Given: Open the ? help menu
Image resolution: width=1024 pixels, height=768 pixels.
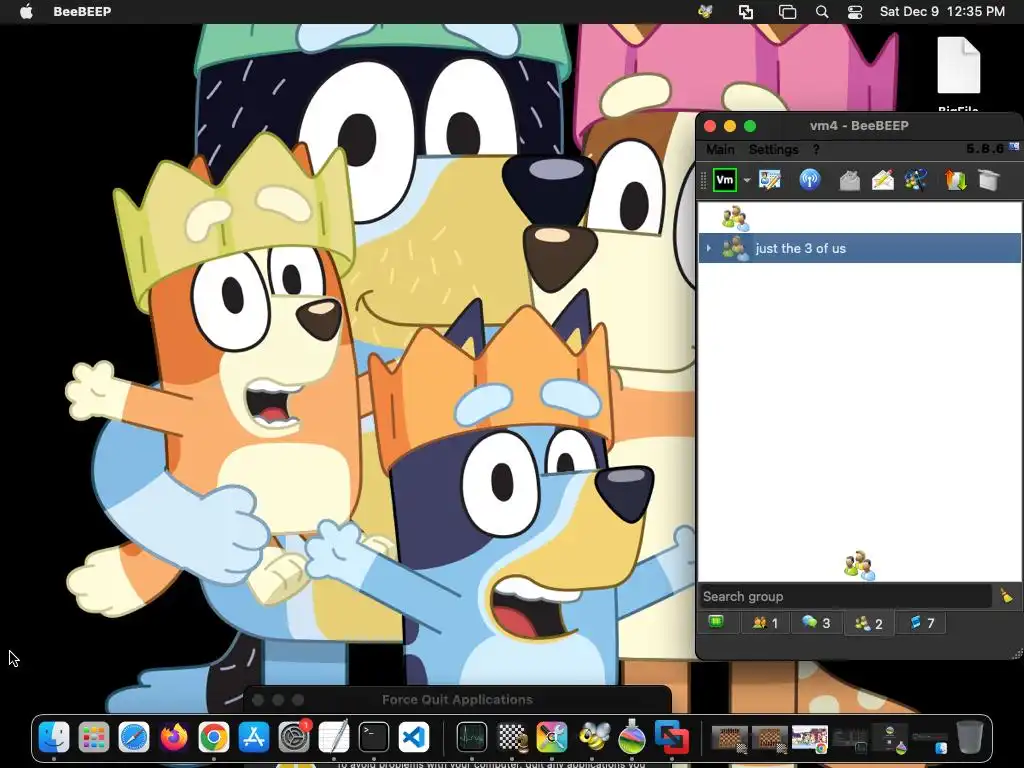Looking at the screenshot, I should click(816, 150).
